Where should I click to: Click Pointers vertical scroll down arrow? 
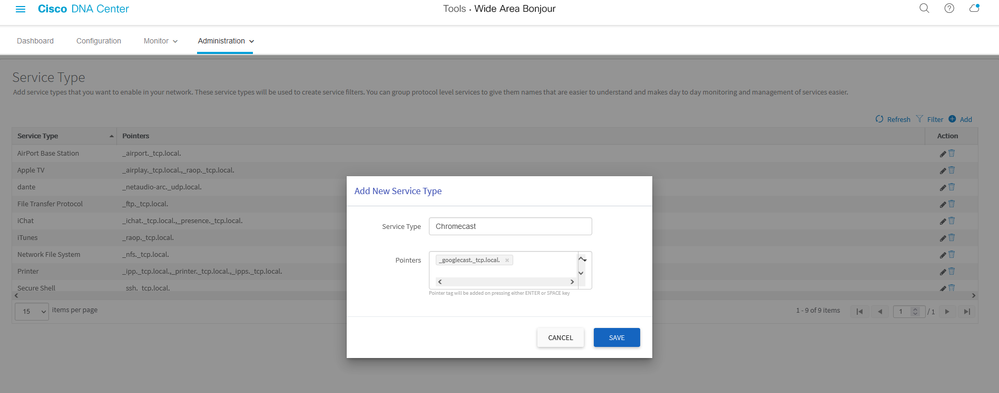tap(581, 273)
